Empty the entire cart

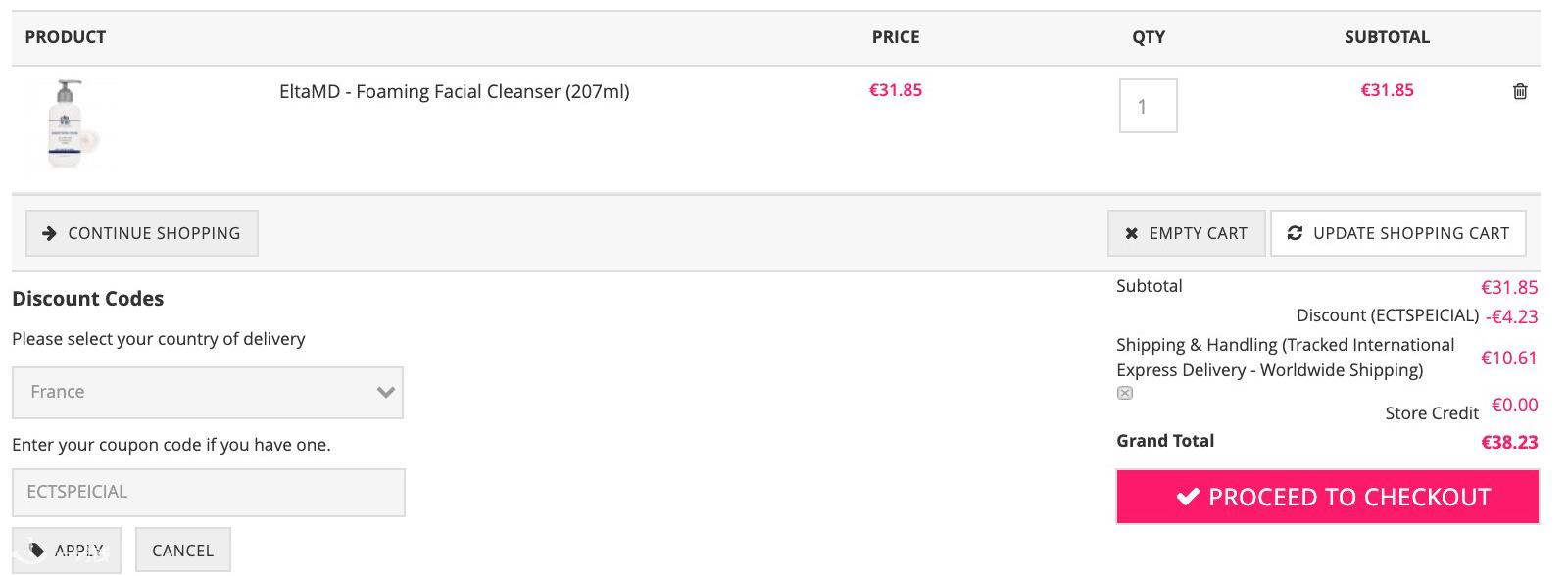coord(1186,233)
